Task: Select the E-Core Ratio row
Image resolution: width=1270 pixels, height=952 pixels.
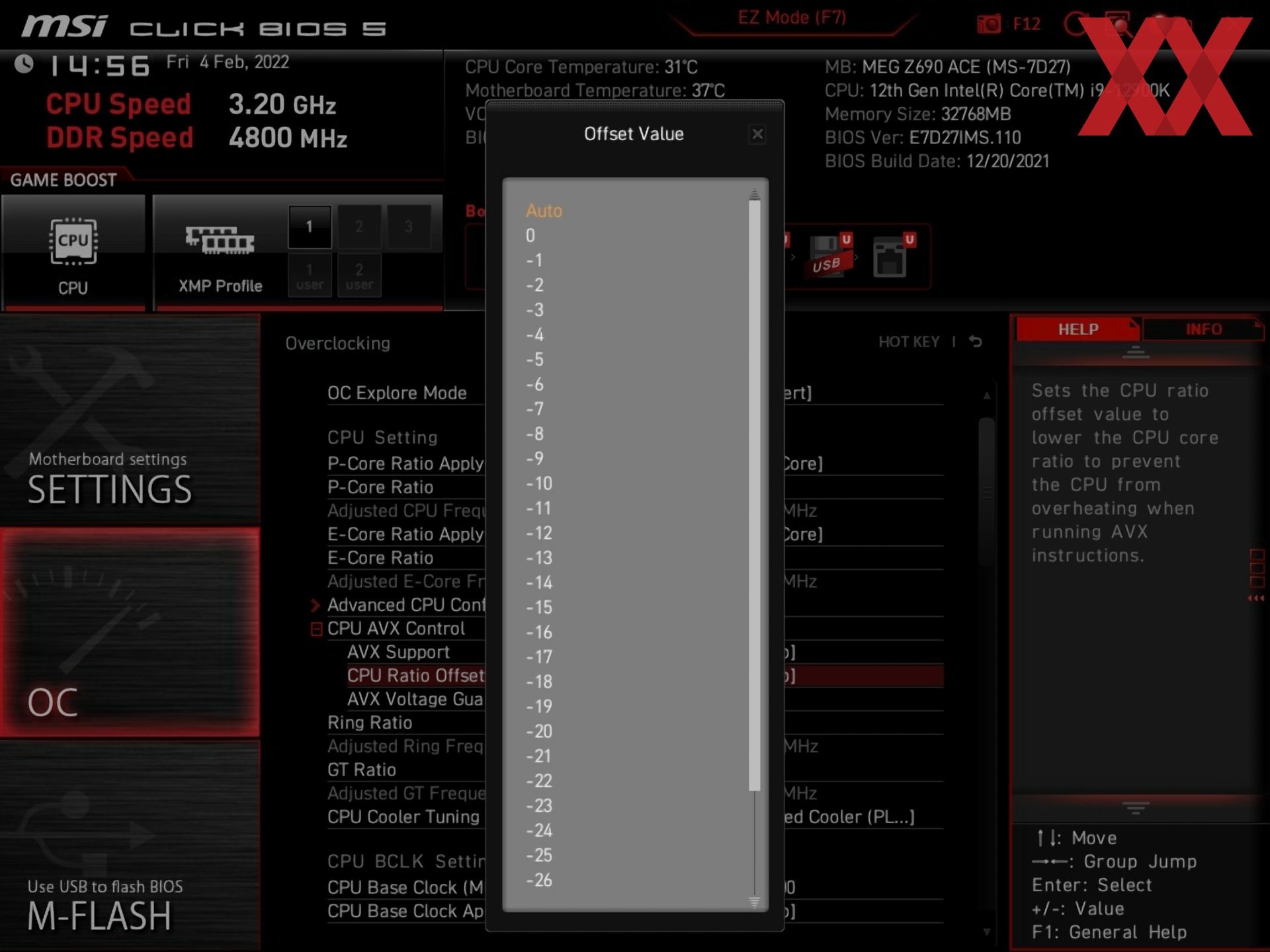Action: pos(635,558)
